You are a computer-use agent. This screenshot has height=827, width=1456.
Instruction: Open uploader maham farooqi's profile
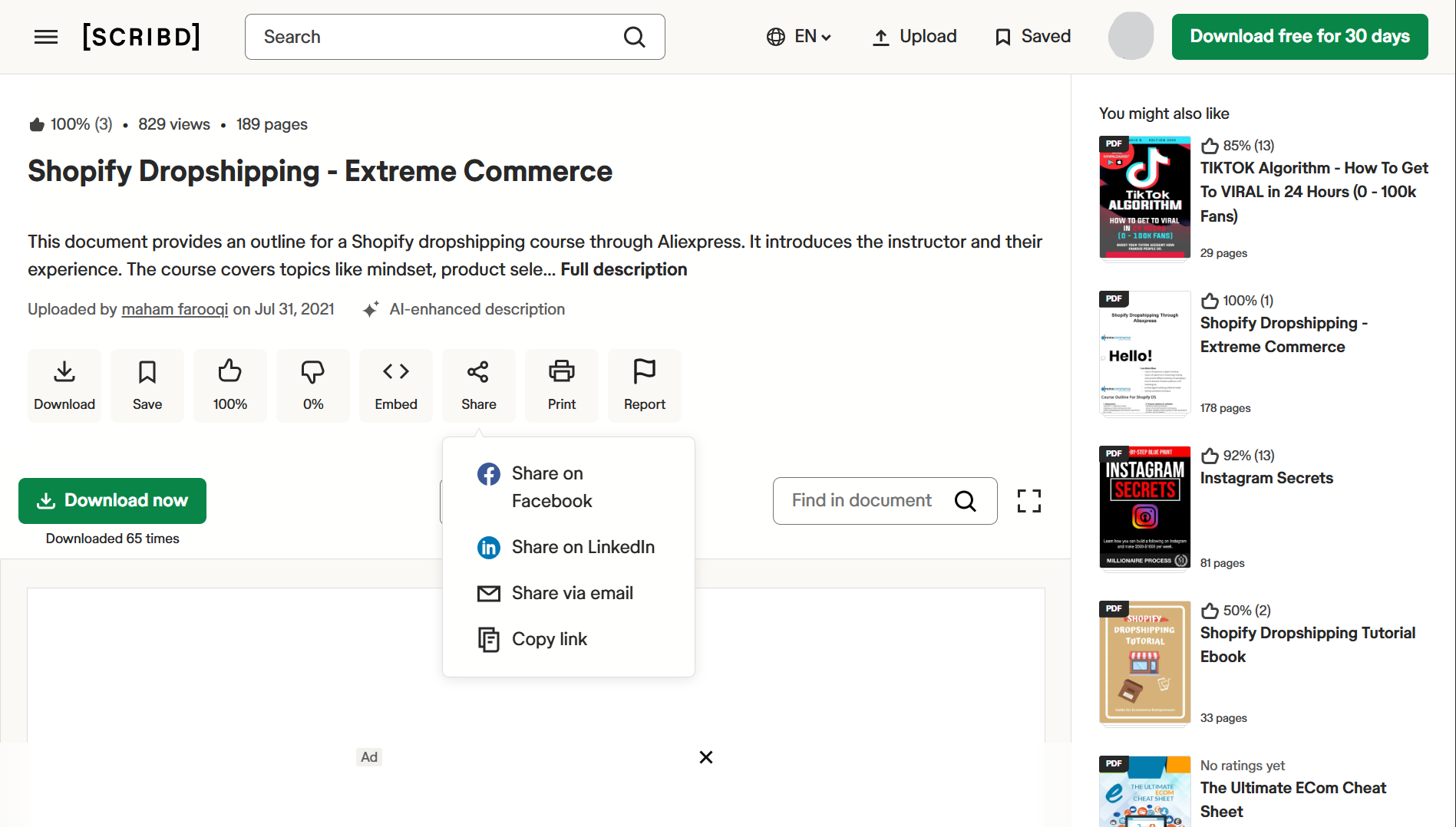pyautogui.click(x=175, y=309)
